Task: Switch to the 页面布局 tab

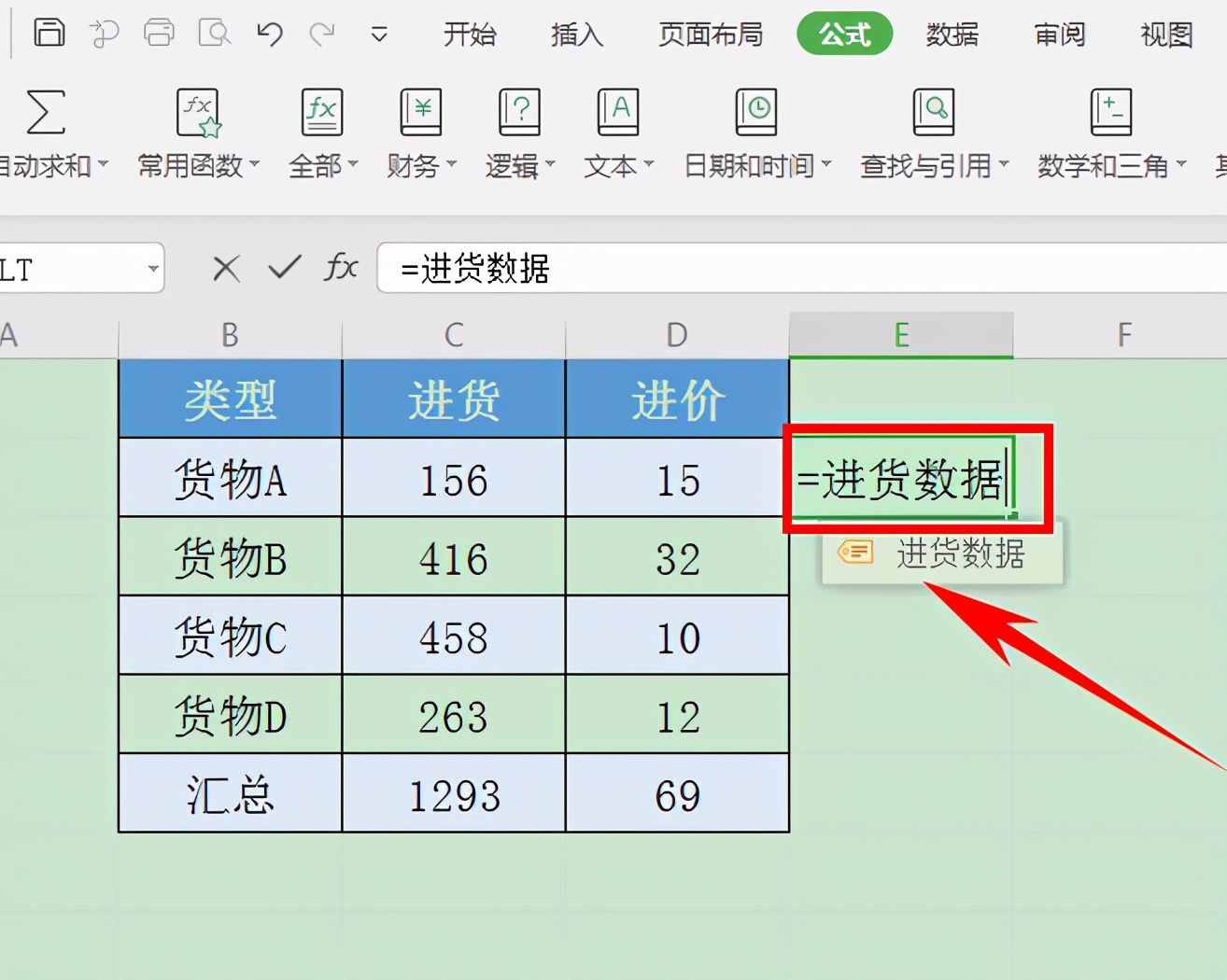Action: coord(710,35)
